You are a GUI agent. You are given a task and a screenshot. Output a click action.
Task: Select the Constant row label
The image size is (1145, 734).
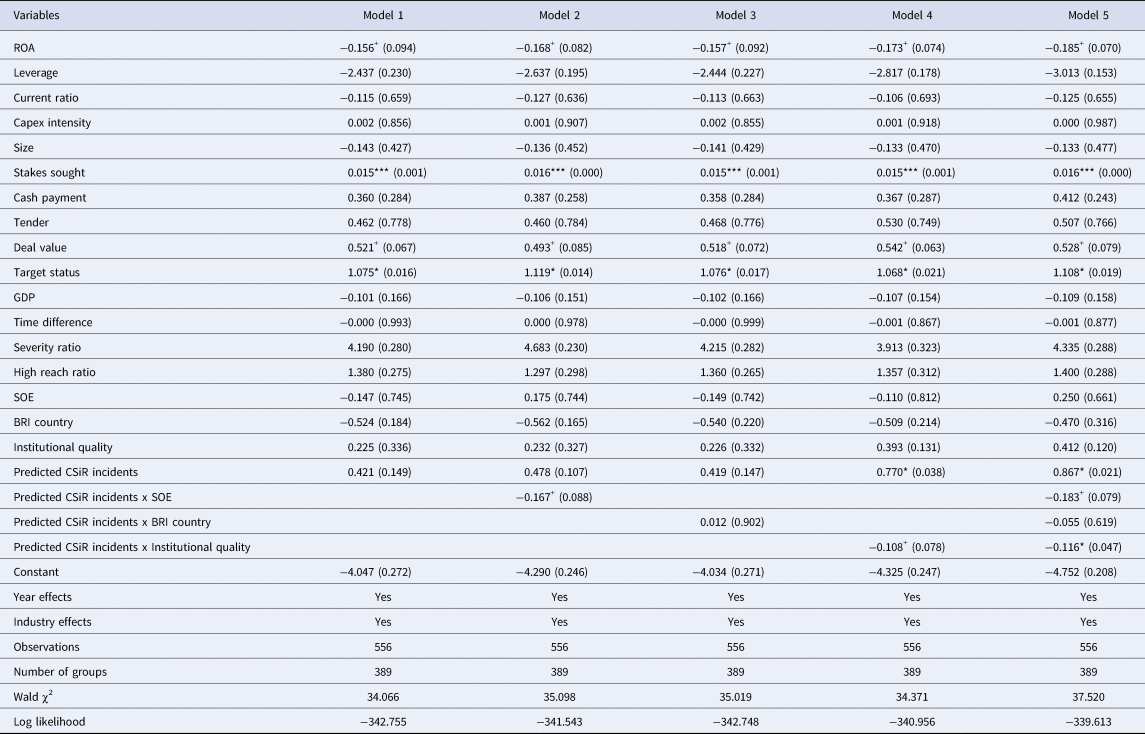(x=38, y=572)
